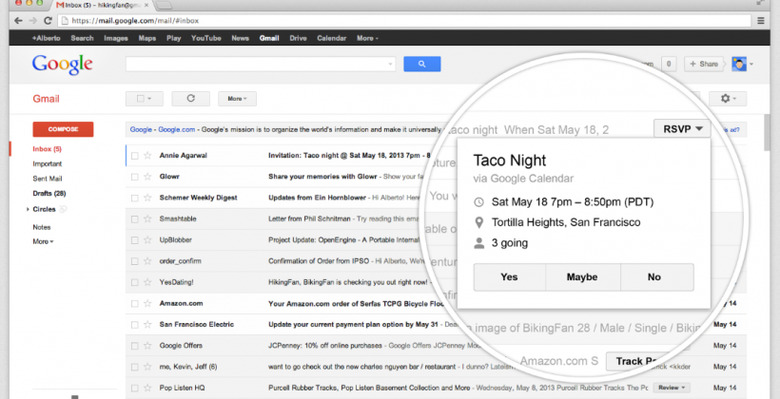Open Drive in the top bar
This screenshot has height=399, width=780.
(298, 38)
